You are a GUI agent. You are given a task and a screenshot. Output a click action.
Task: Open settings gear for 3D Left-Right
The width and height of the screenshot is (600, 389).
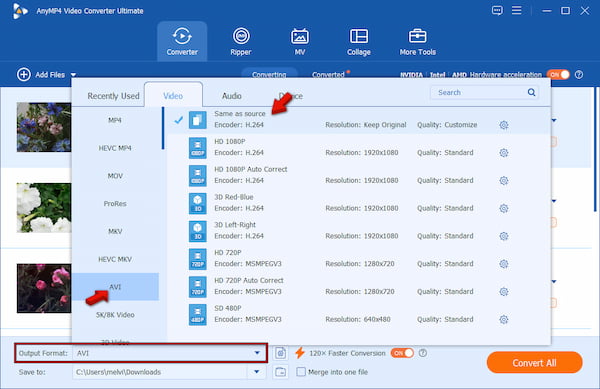[504, 236]
